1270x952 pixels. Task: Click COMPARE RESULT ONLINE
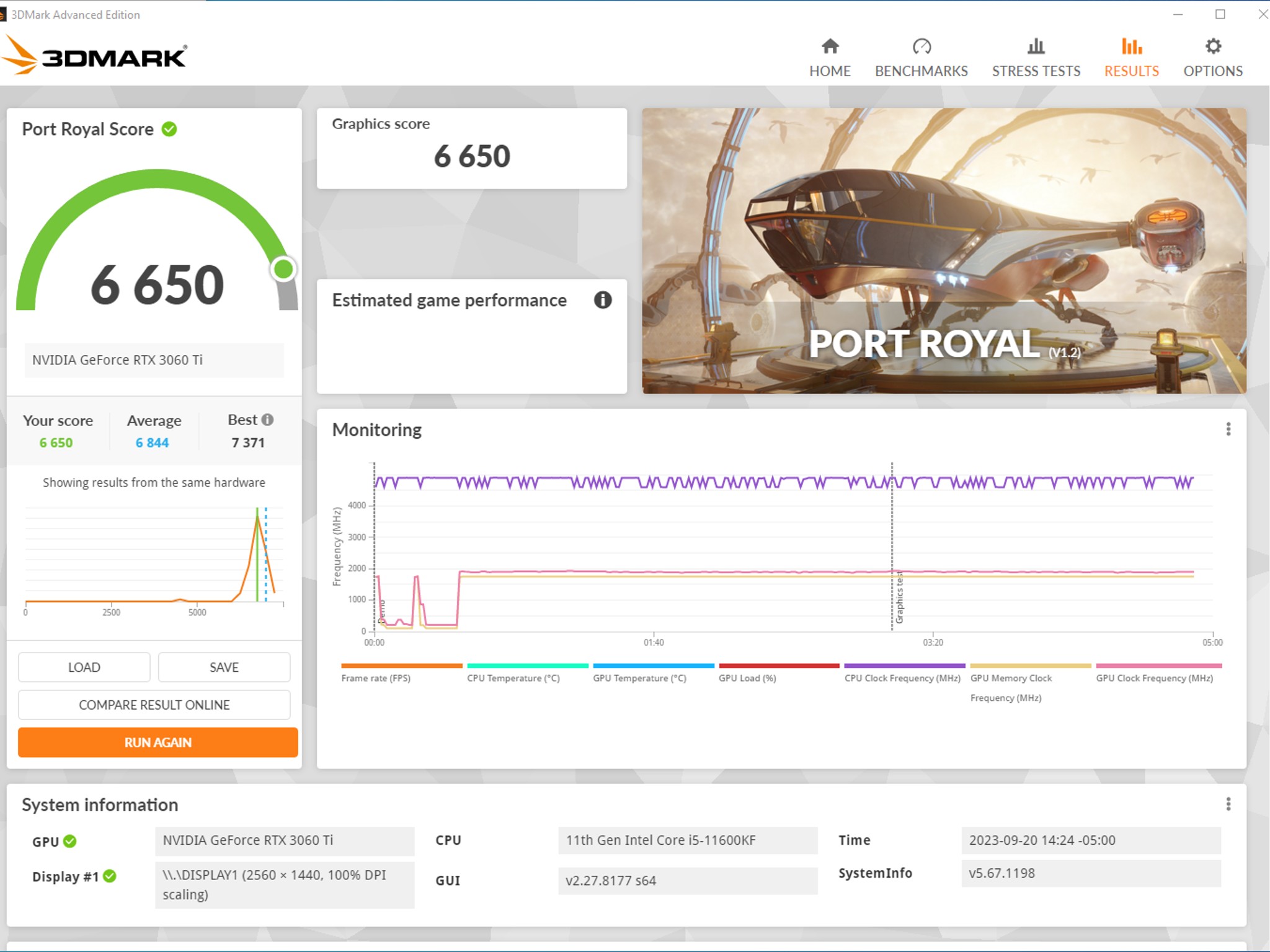click(154, 705)
